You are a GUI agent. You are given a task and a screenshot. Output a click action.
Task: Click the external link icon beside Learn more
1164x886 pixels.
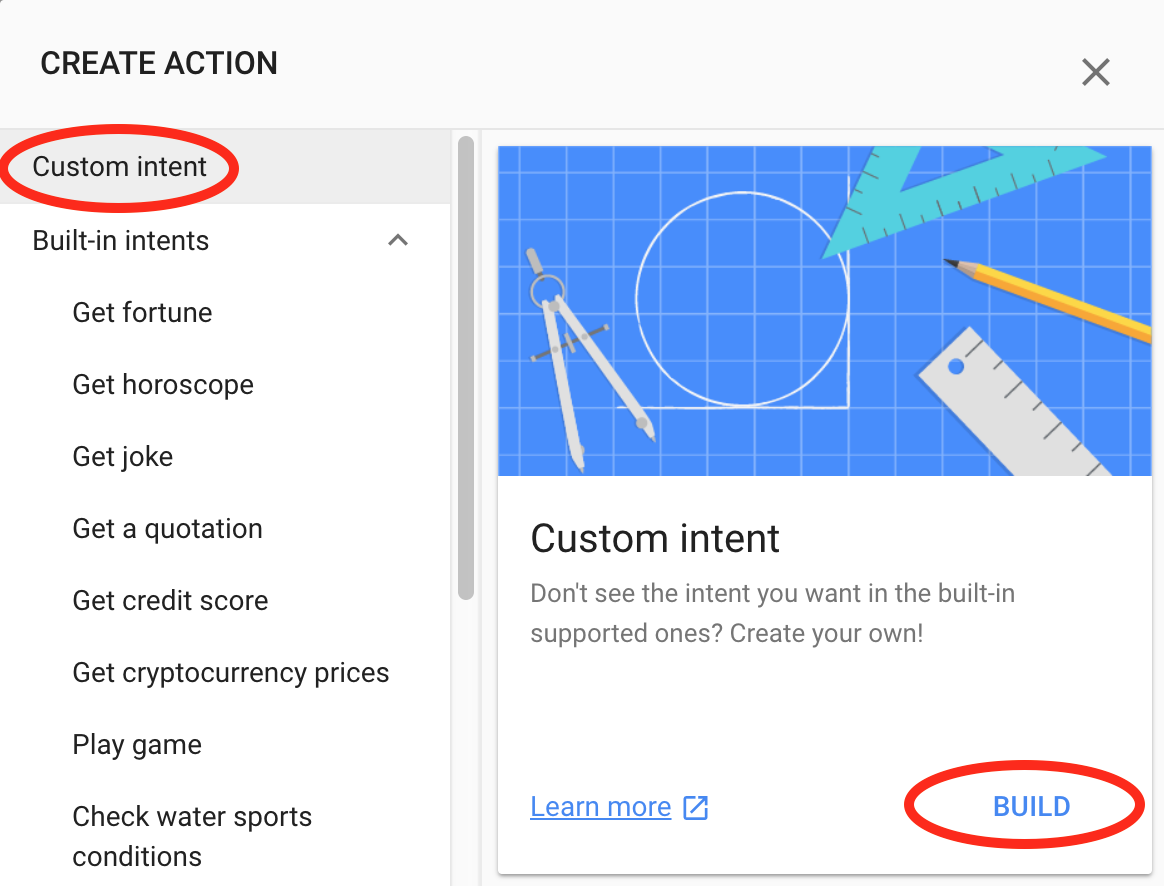pyautogui.click(x=696, y=806)
